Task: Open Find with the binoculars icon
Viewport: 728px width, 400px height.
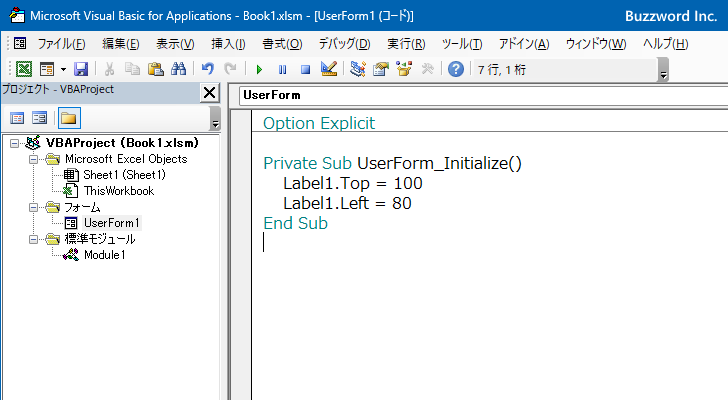Action: [x=178, y=69]
